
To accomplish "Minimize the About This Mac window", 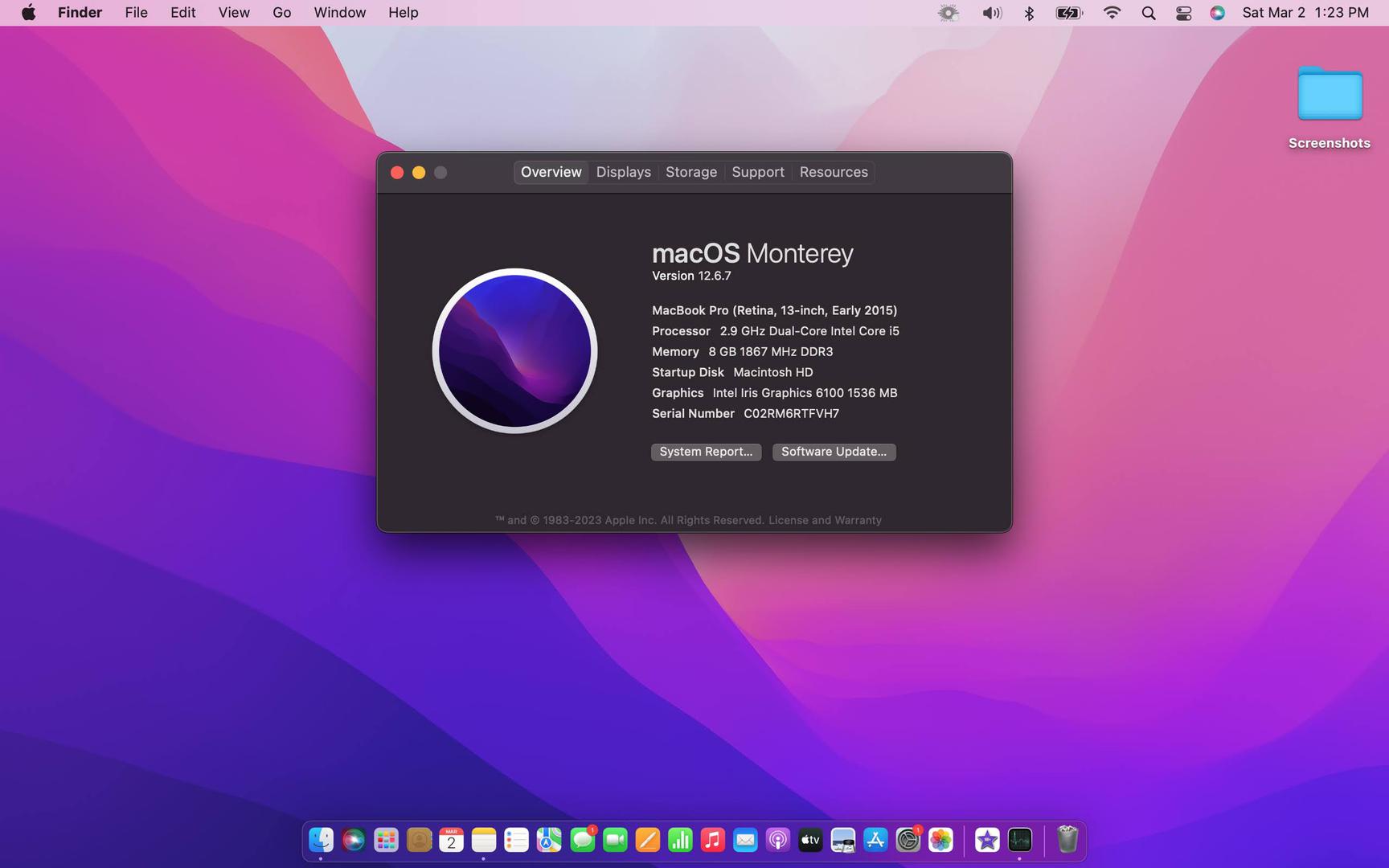I will click(x=419, y=173).
